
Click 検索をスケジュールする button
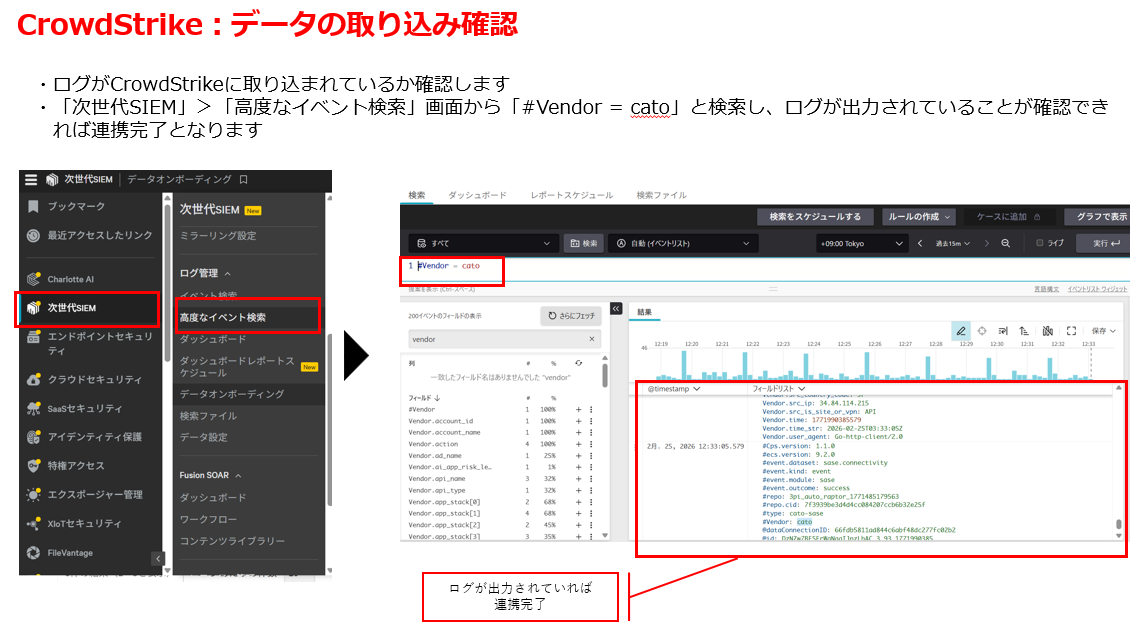coord(815,216)
